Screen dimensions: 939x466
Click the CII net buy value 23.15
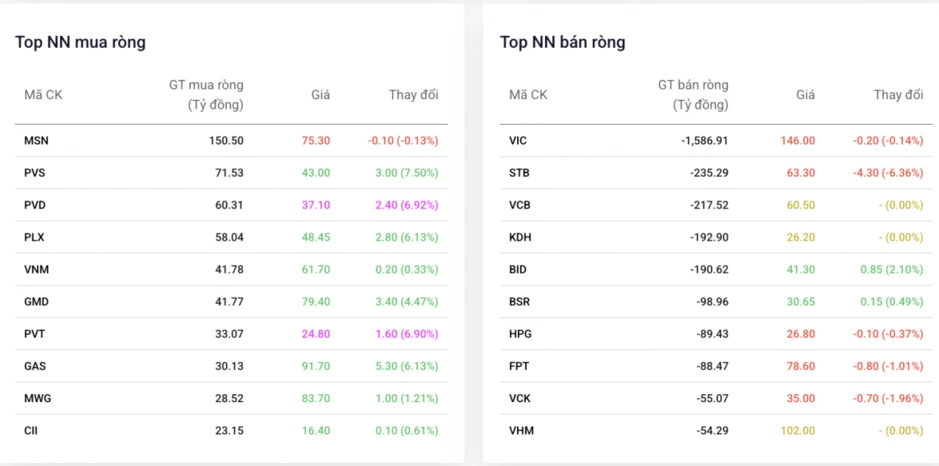(229, 431)
